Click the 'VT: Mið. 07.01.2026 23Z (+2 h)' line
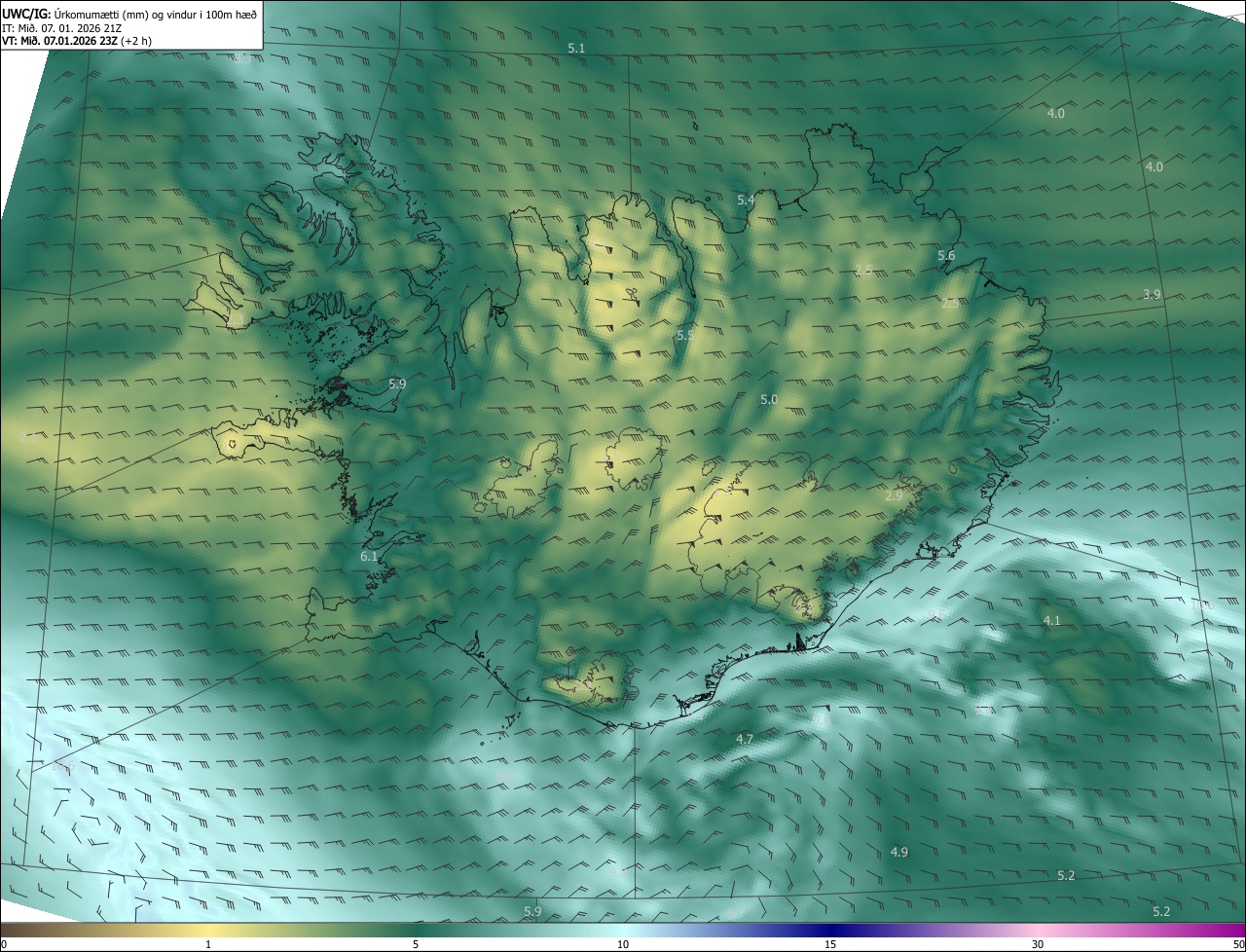Viewport: 1246px width, 952px height. pos(77,41)
